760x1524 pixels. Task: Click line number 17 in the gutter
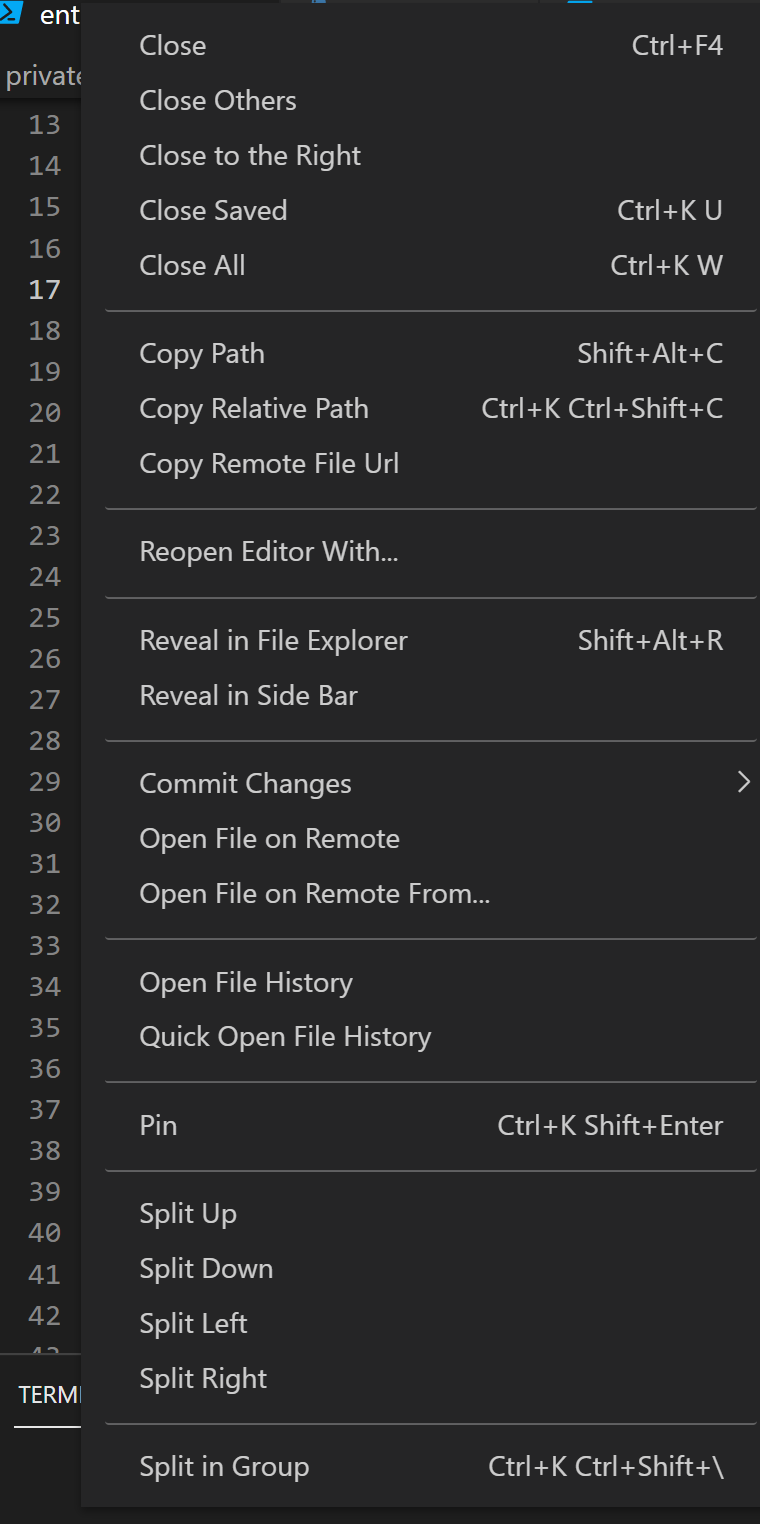[45, 290]
